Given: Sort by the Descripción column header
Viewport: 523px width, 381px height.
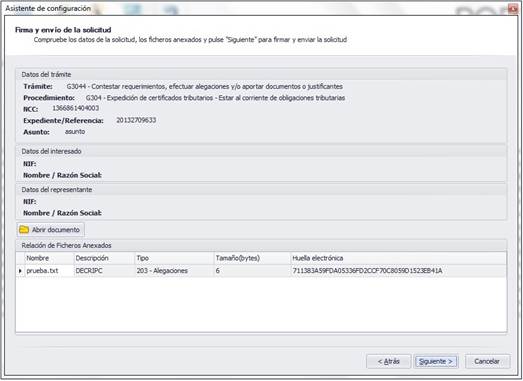Looking at the screenshot, I should click(x=104, y=258).
